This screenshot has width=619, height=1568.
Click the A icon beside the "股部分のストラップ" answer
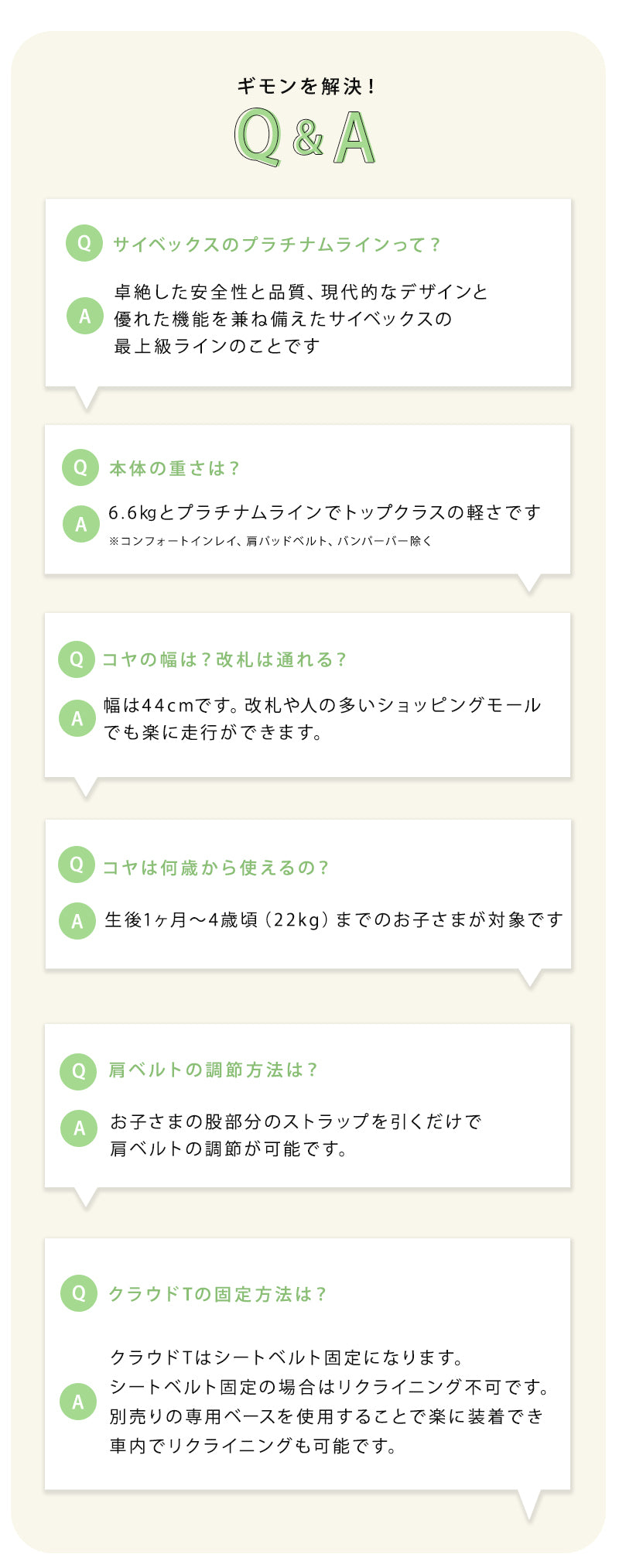click(79, 1128)
